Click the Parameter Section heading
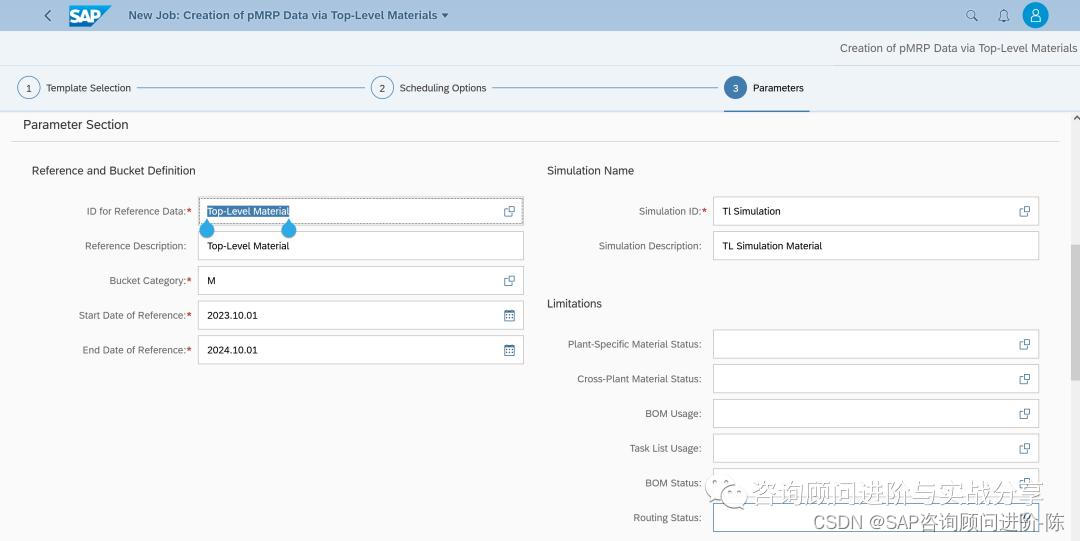 click(76, 125)
